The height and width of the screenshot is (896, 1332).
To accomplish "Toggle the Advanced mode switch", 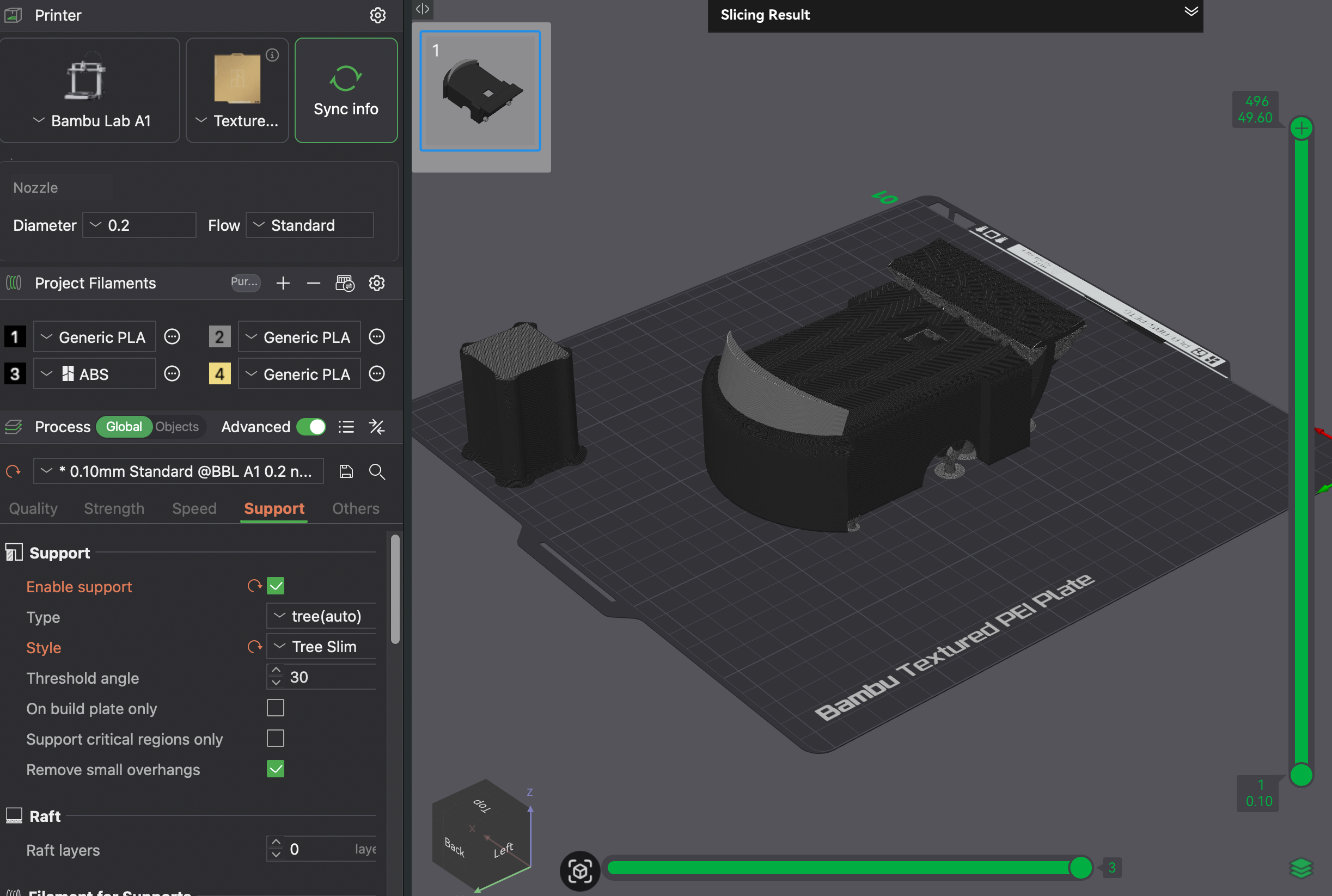I will tap(311, 427).
